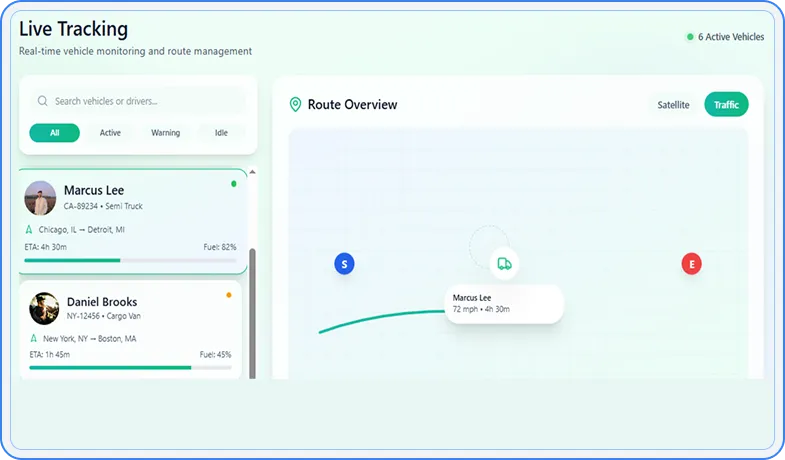Select the All vehicles filter
Screen dimensions: 785x460
pyautogui.click(x=54, y=133)
